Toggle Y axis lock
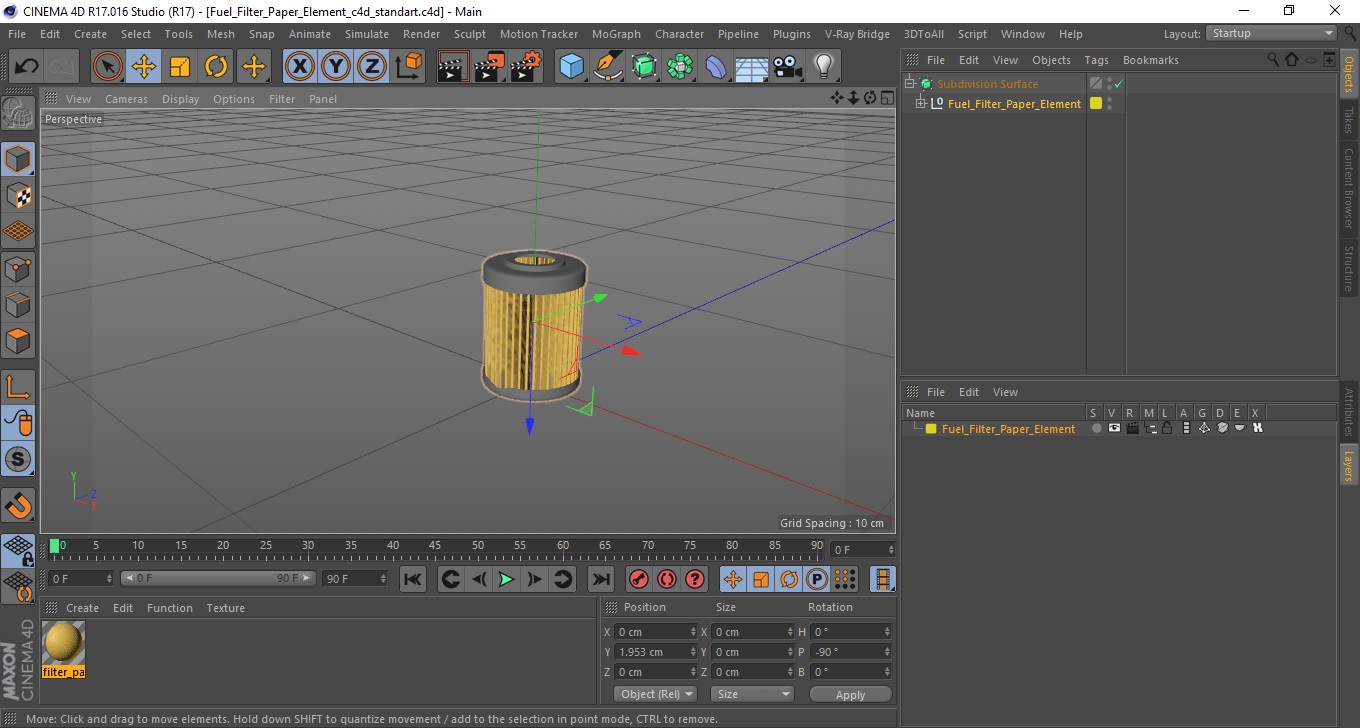 336,67
